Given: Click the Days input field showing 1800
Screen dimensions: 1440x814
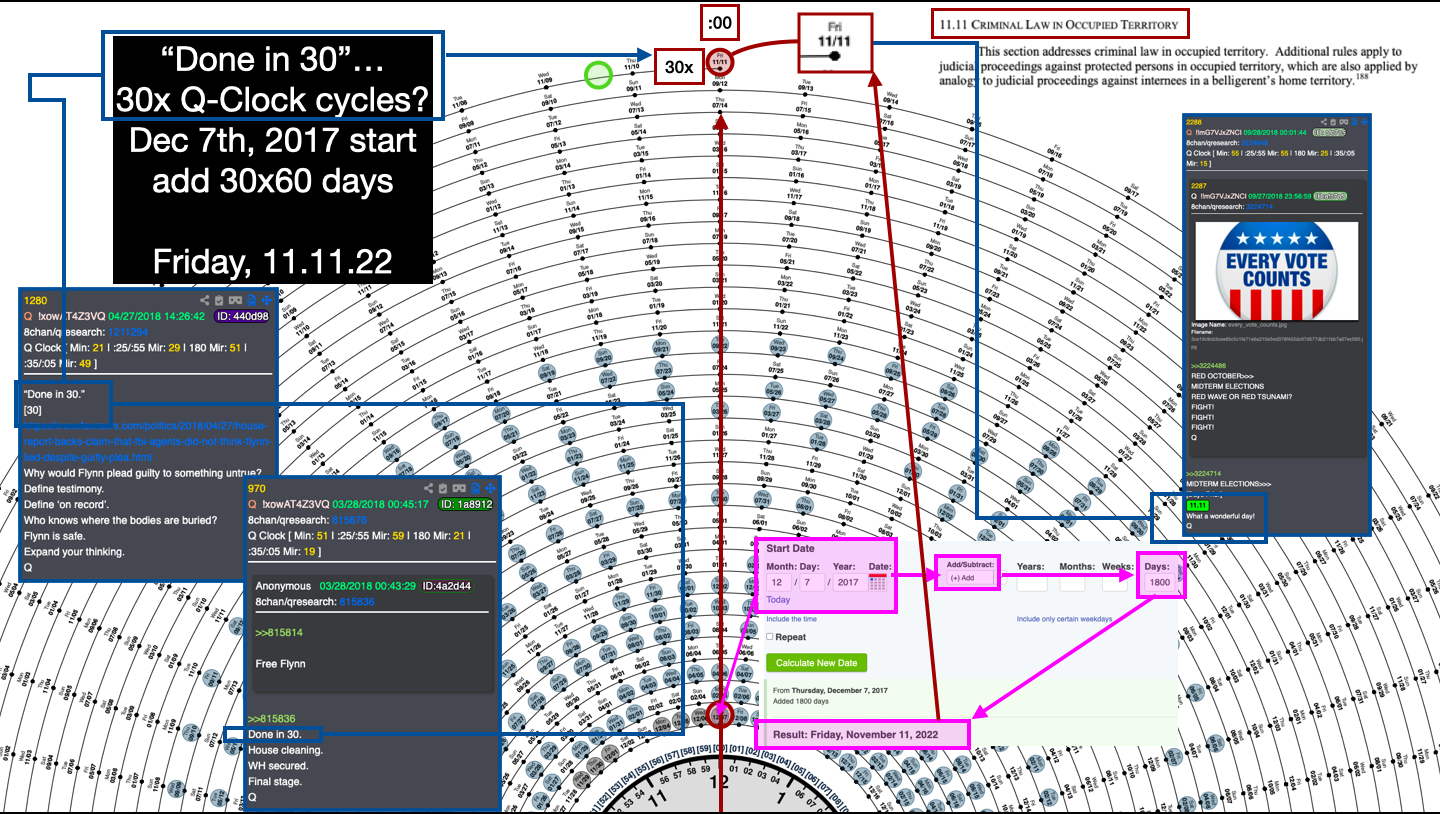Looking at the screenshot, I should (1160, 582).
